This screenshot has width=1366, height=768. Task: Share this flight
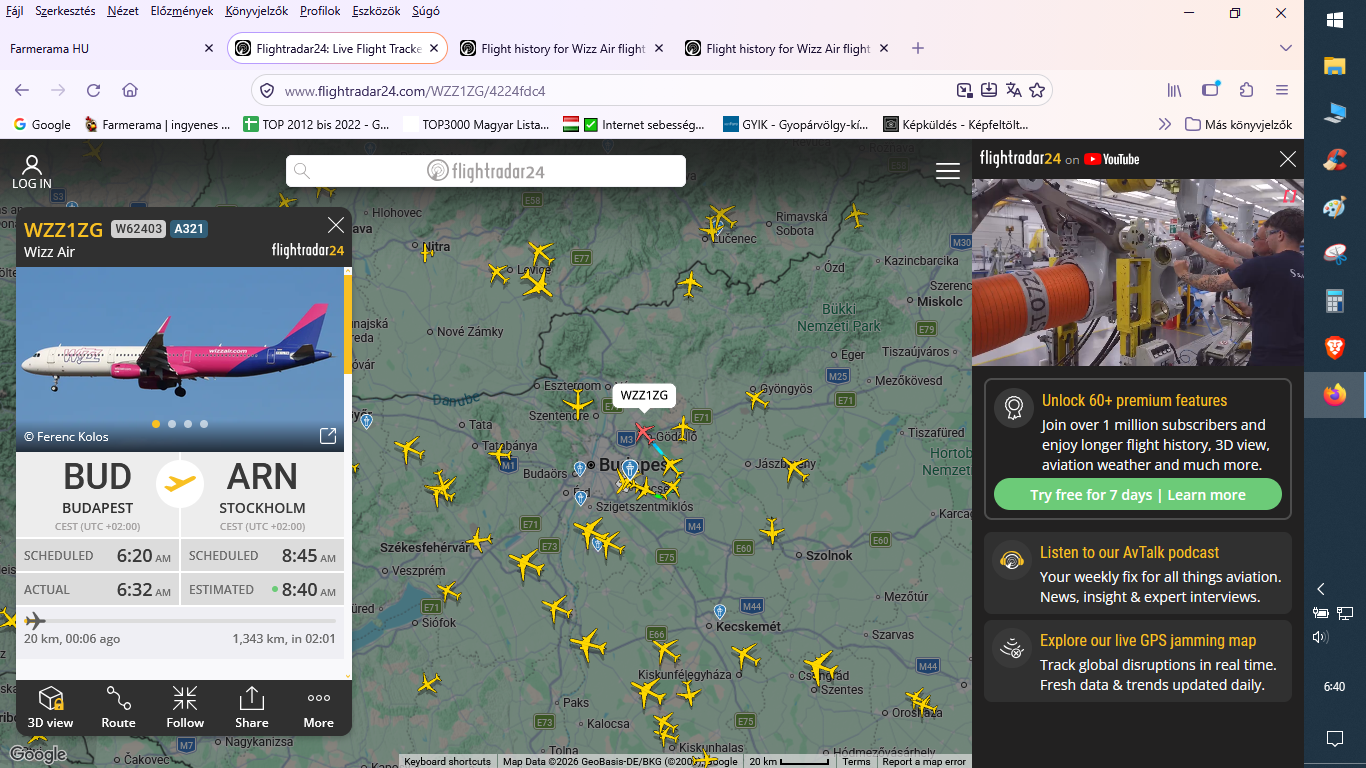252,707
